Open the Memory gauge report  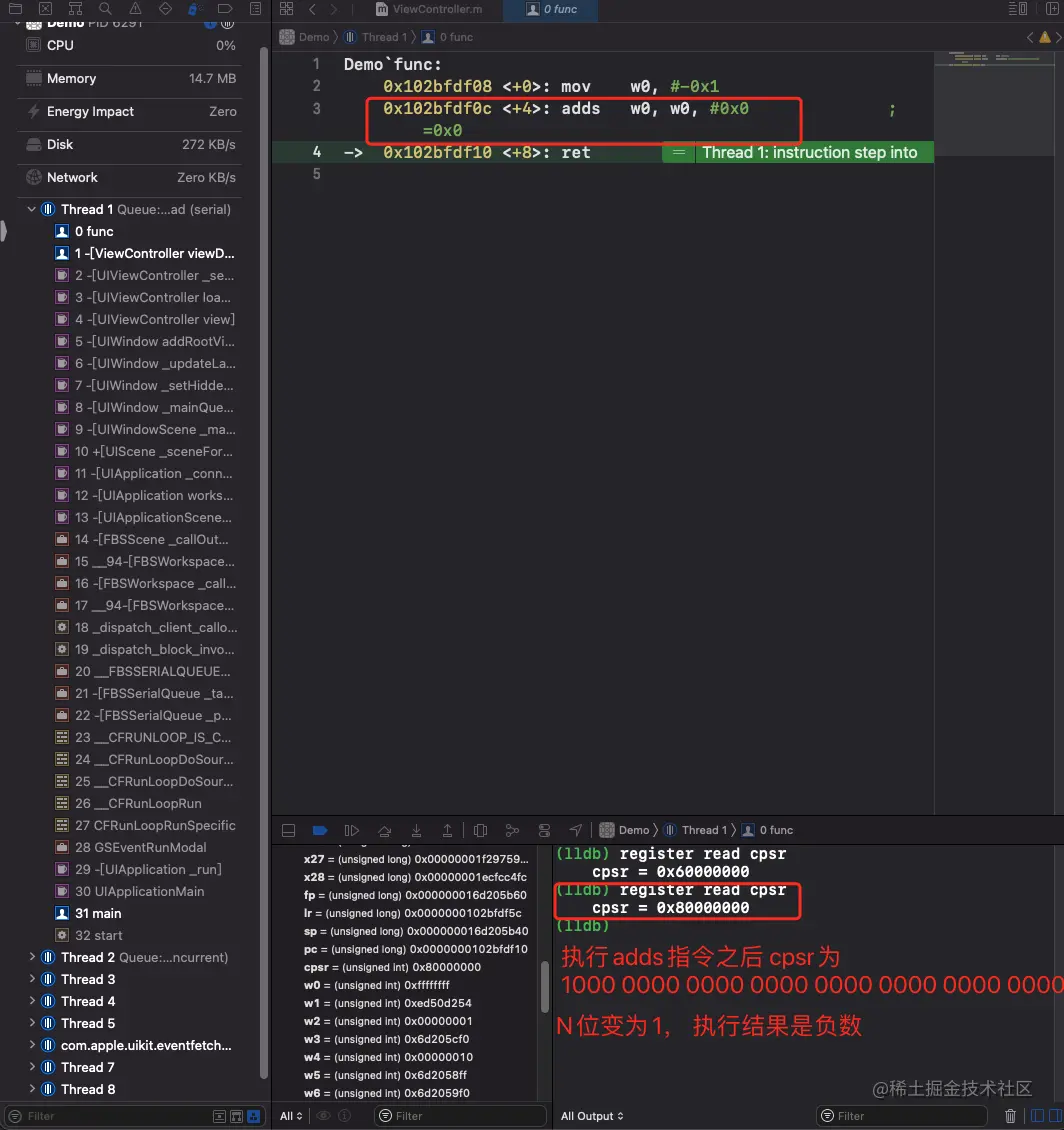click(130, 79)
